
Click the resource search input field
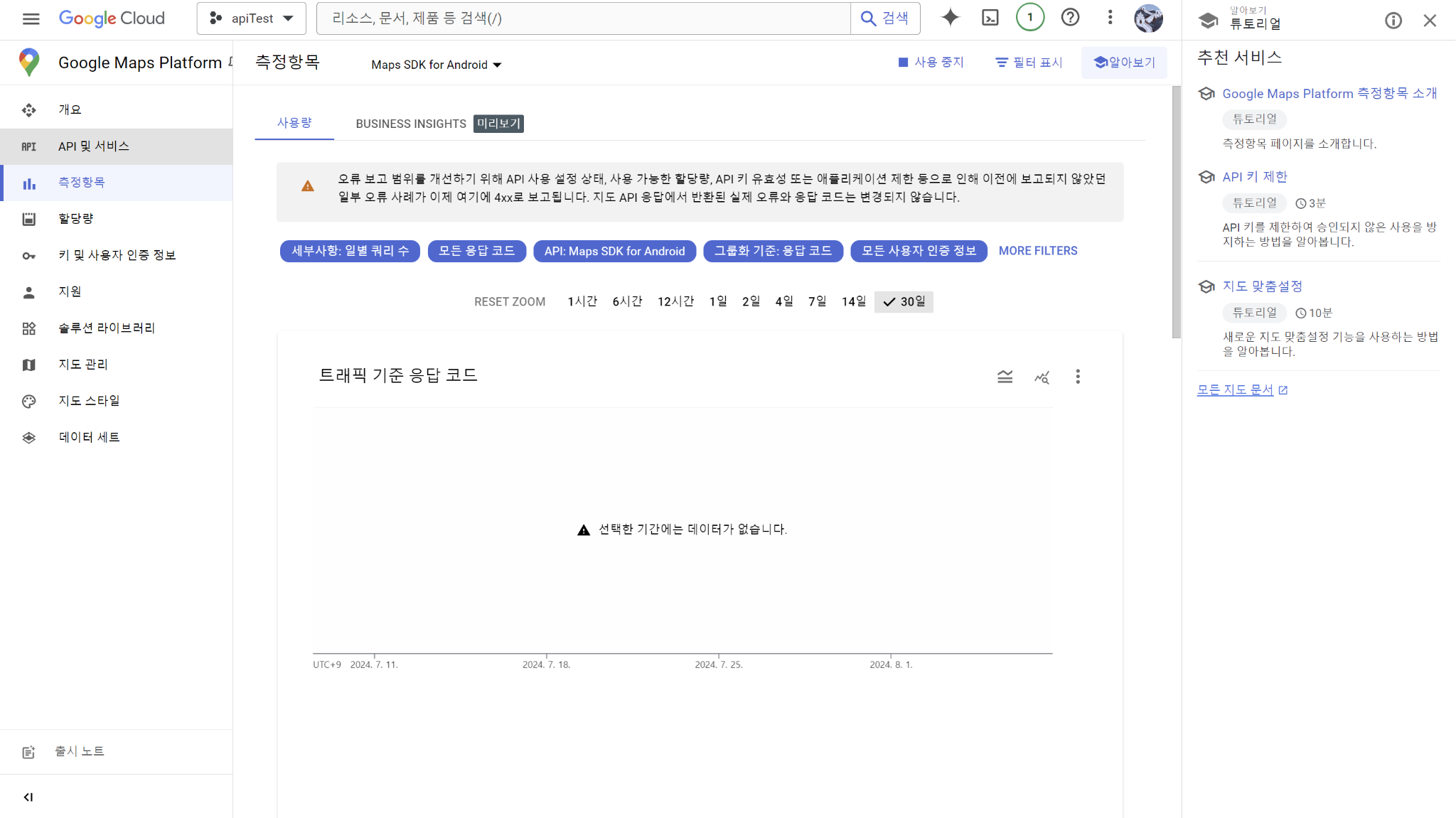click(583, 18)
